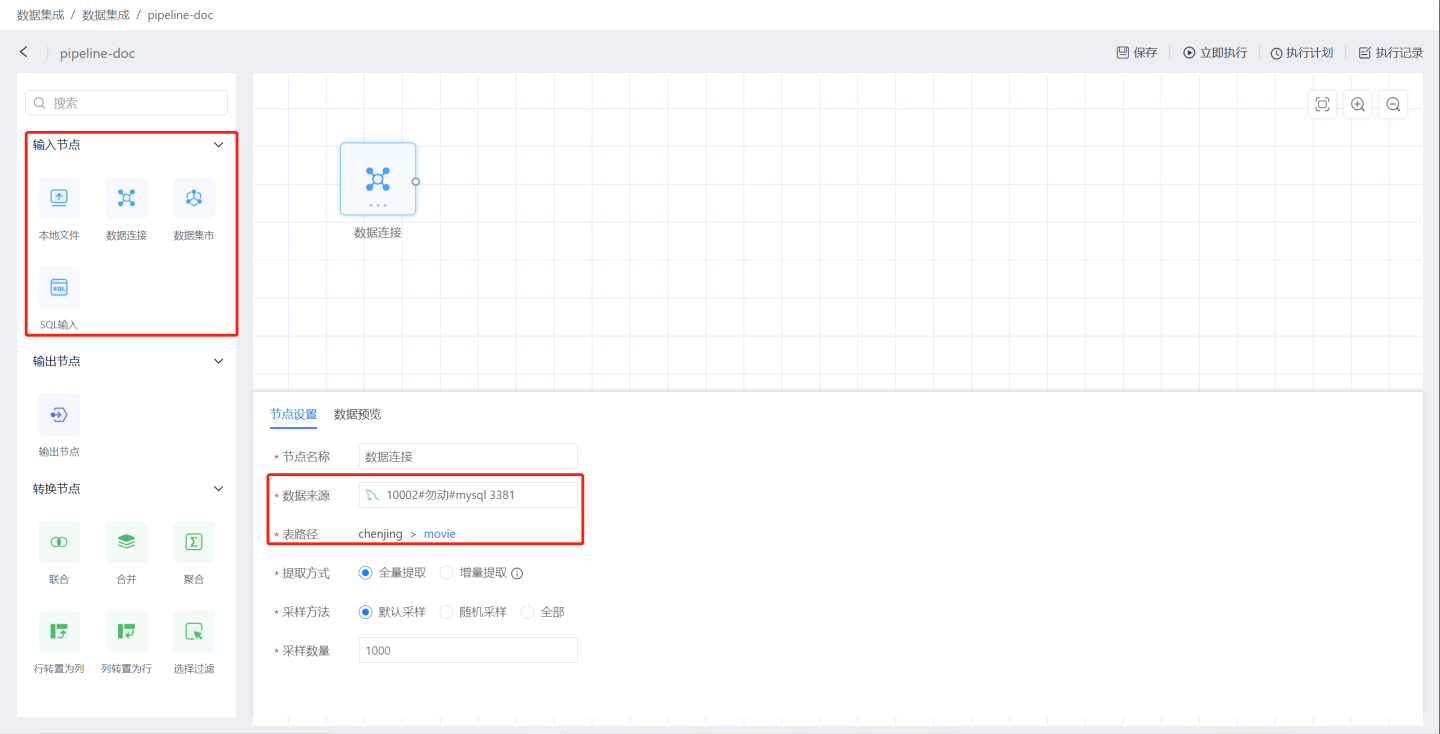Image resolution: width=1440 pixels, height=734 pixels.
Task: Open the 数据来源 dropdown
Action: coord(468,495)
